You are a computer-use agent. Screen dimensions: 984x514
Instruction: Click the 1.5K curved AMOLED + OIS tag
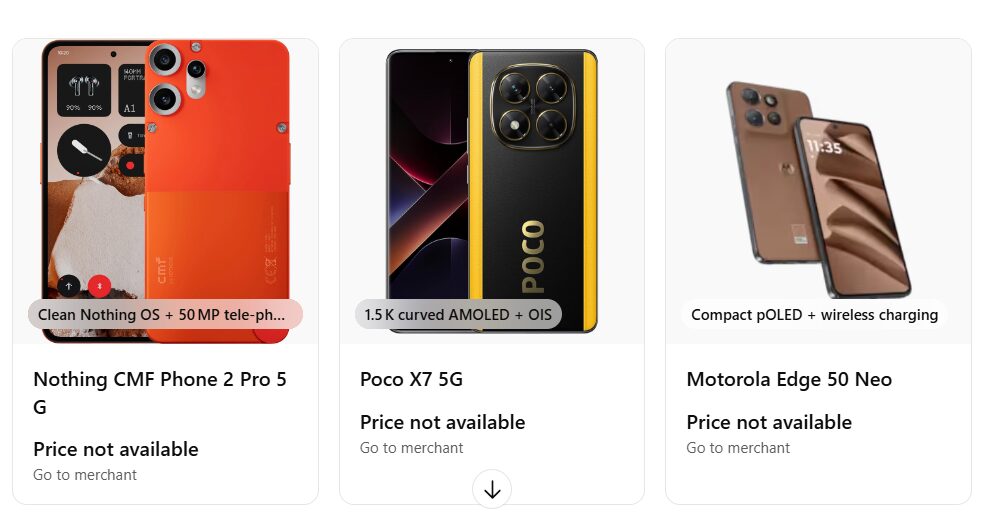458,314
